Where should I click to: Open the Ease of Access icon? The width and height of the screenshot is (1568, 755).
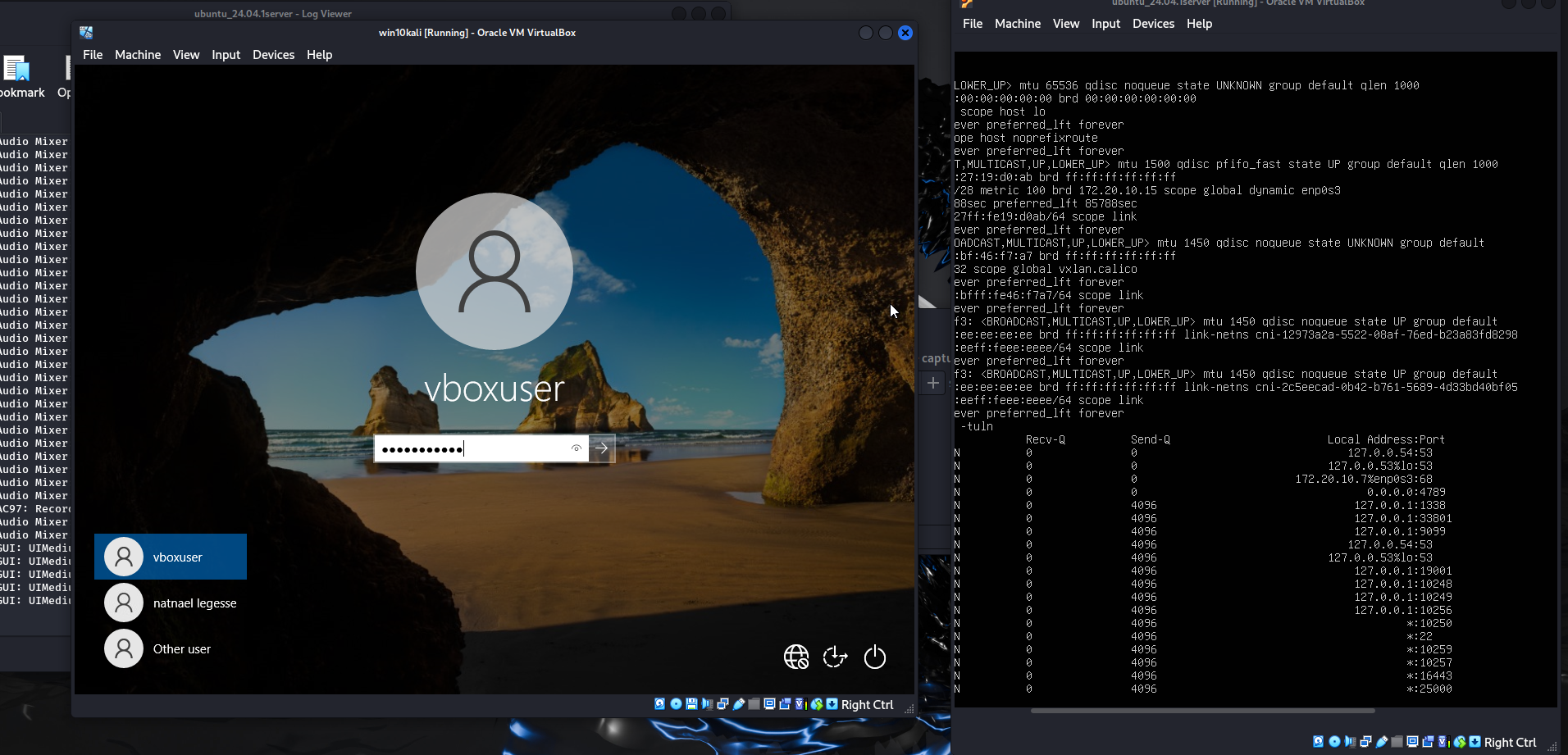click(835, 657)
